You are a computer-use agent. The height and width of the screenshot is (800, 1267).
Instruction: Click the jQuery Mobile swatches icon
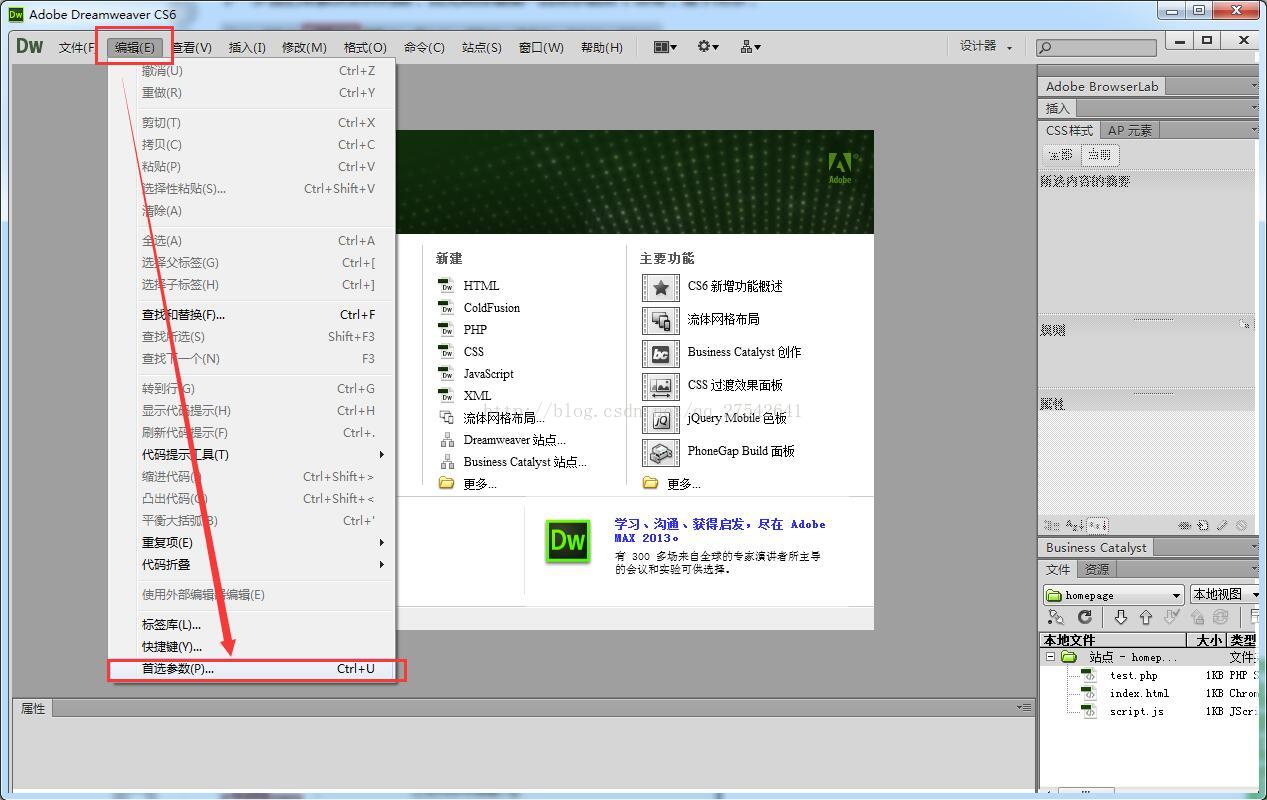tap(660, 419)
